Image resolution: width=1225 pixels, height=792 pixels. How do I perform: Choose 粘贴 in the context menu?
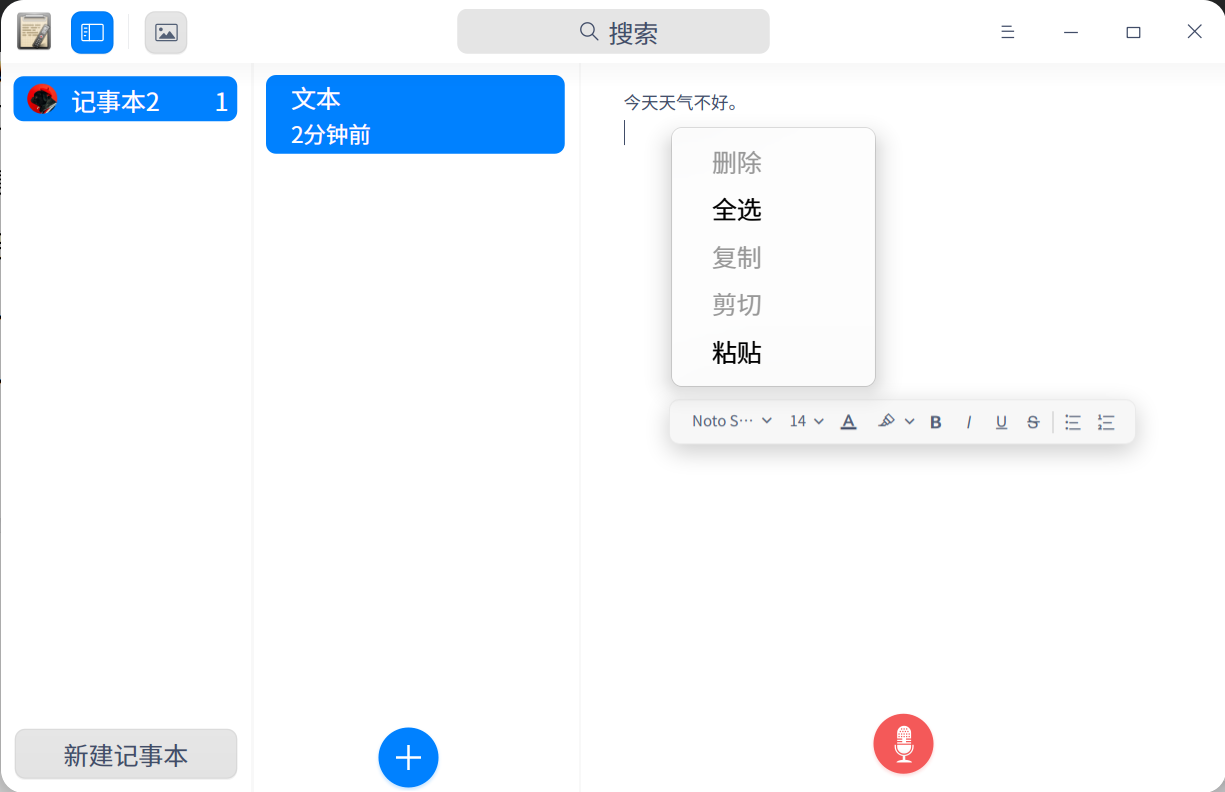773,353
